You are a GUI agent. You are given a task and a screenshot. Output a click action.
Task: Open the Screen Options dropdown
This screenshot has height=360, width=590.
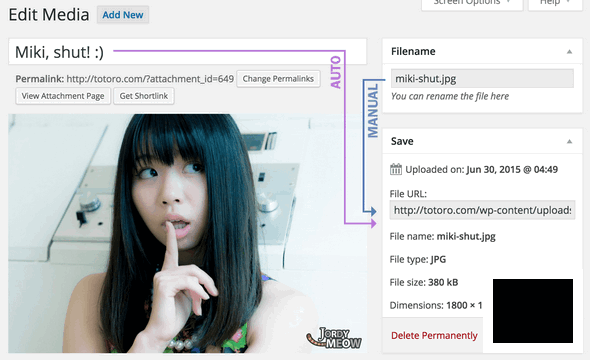(x=472, y=4)
